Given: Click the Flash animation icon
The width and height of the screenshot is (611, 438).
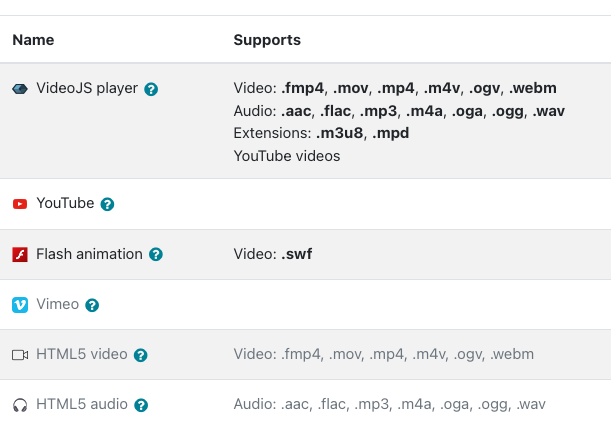Looking at the screenshot, I should pyautogui.click(x=20, y=254).
